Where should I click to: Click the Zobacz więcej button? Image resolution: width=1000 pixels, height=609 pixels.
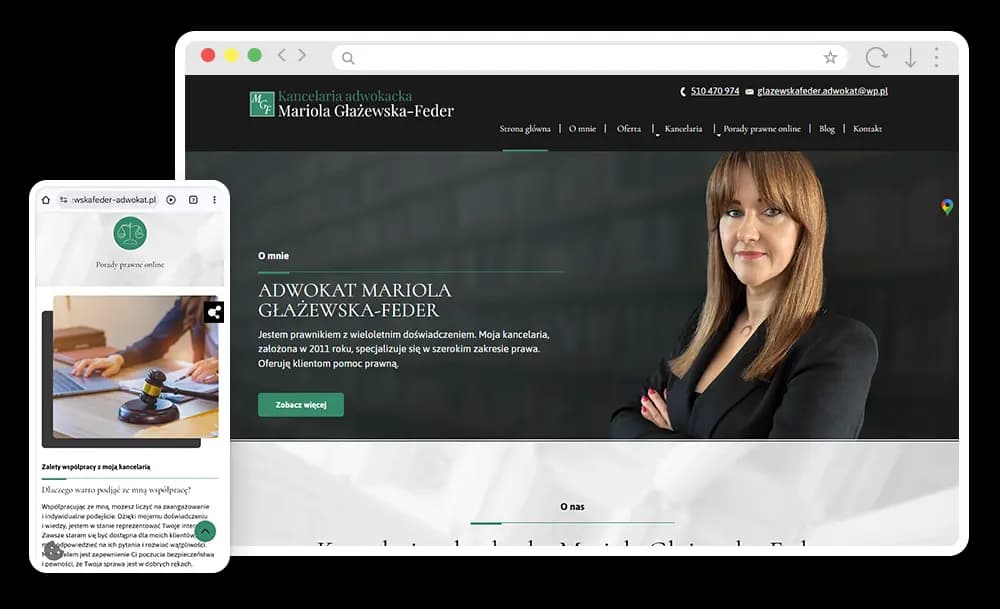pos(300,405)
